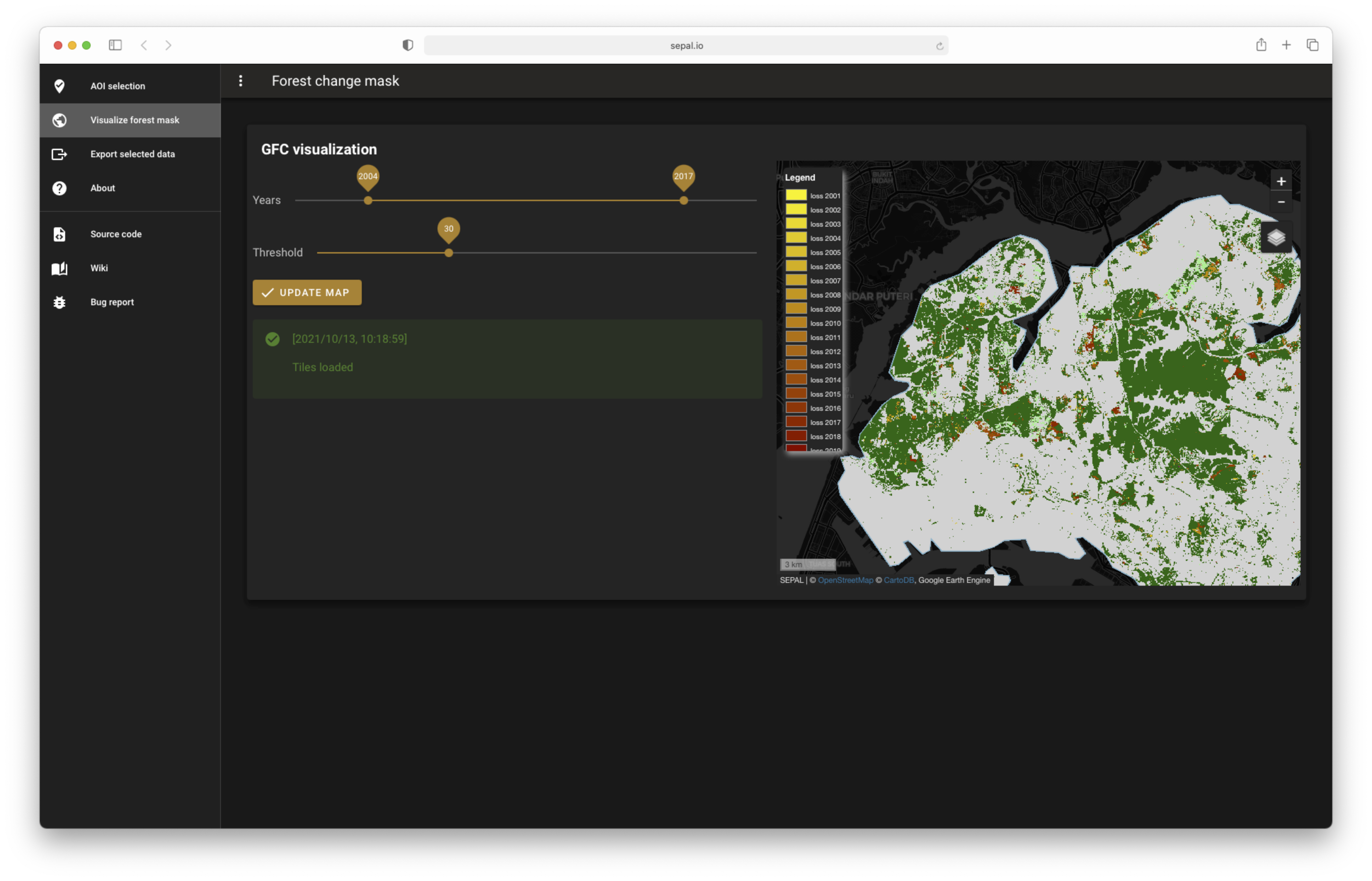Click the Safari share icon
Viewport: 1372px width, 881px height.
point(1261,45)
